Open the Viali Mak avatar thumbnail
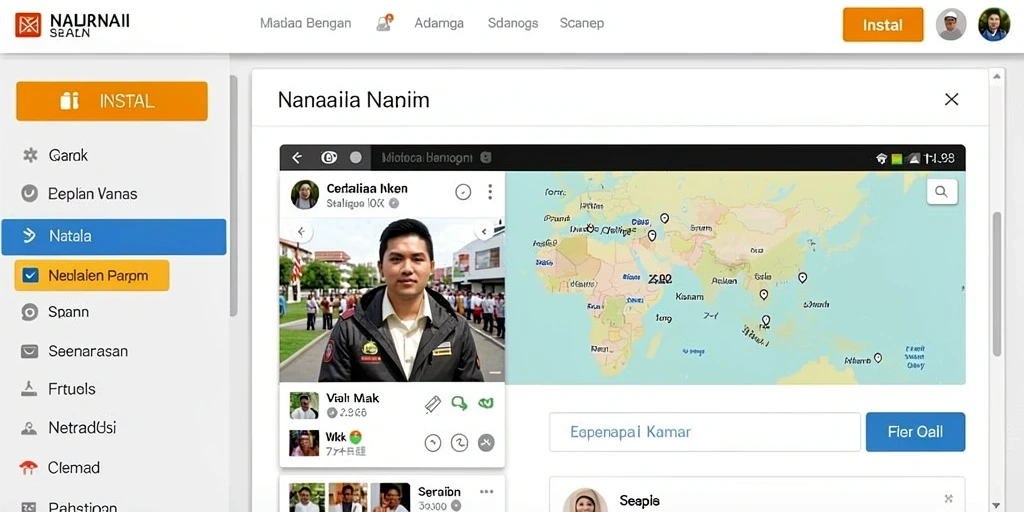Image resolution: width=1024 pixels, height=512 pixels. [x=304, y=405]
